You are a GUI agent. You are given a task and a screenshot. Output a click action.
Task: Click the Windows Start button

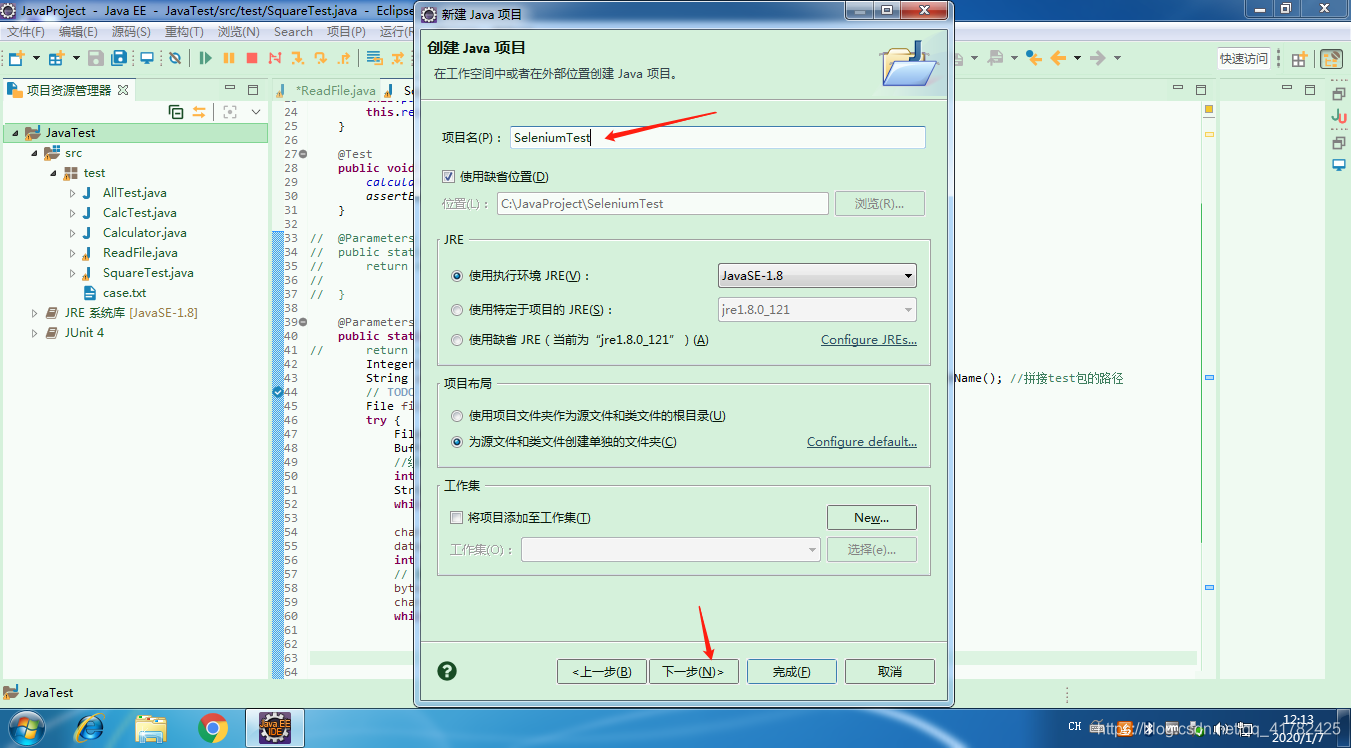point(26,728)
